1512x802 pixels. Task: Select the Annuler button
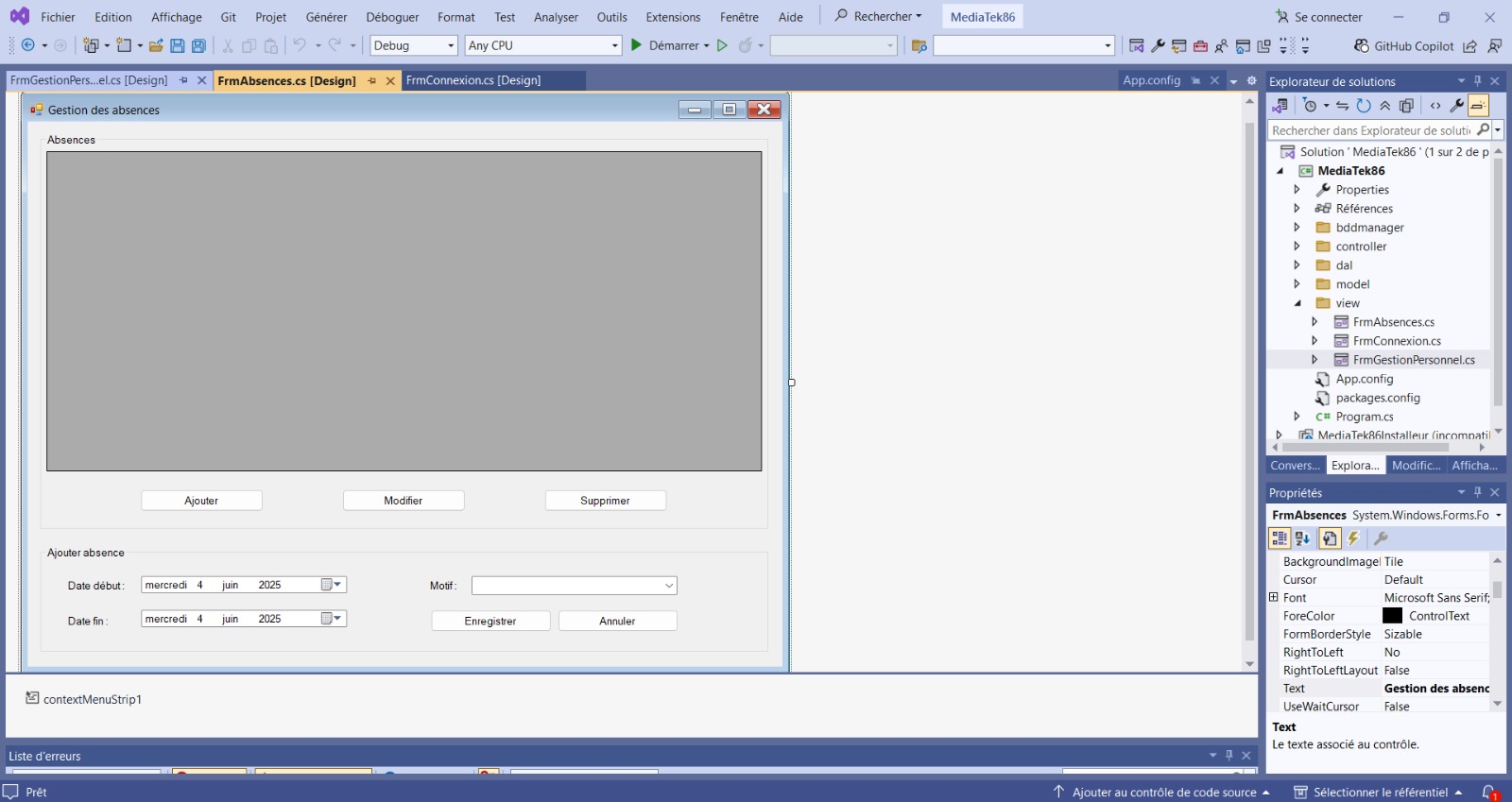(617, 621)
